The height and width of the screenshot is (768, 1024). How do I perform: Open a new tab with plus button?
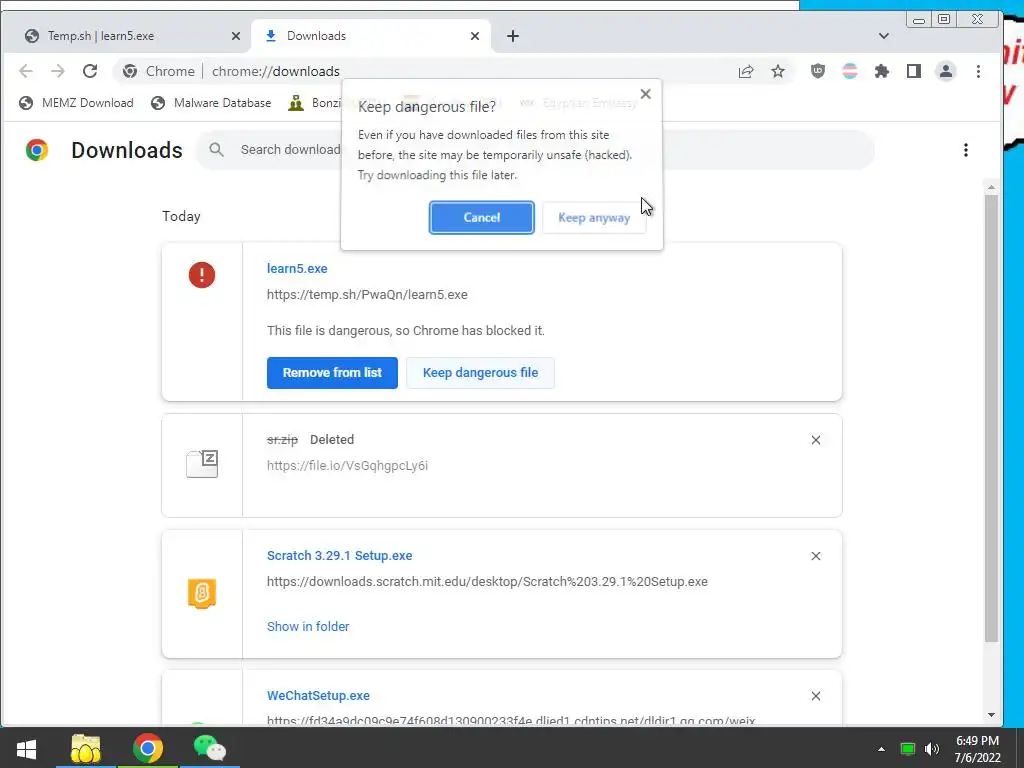tap(513, 36)
